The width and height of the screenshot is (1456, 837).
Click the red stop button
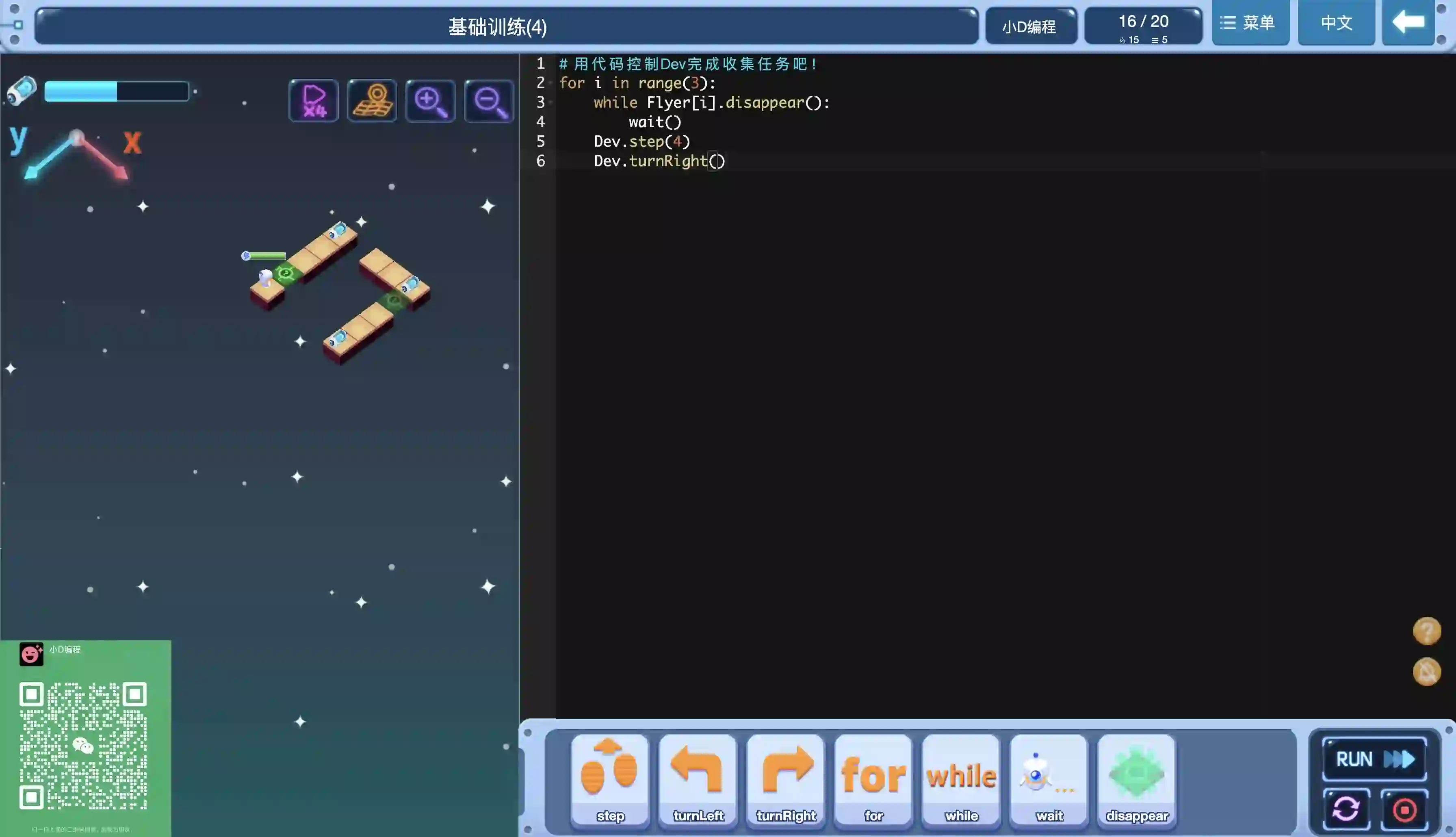point(1404,810)
